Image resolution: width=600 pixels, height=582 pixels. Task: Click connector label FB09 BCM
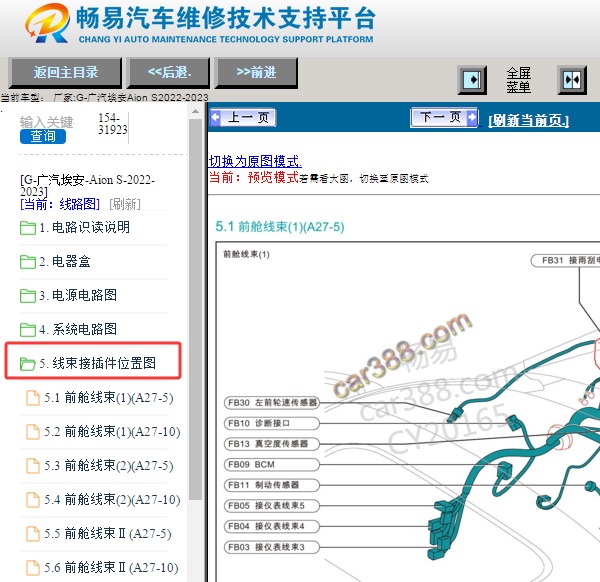pos(271,465)
